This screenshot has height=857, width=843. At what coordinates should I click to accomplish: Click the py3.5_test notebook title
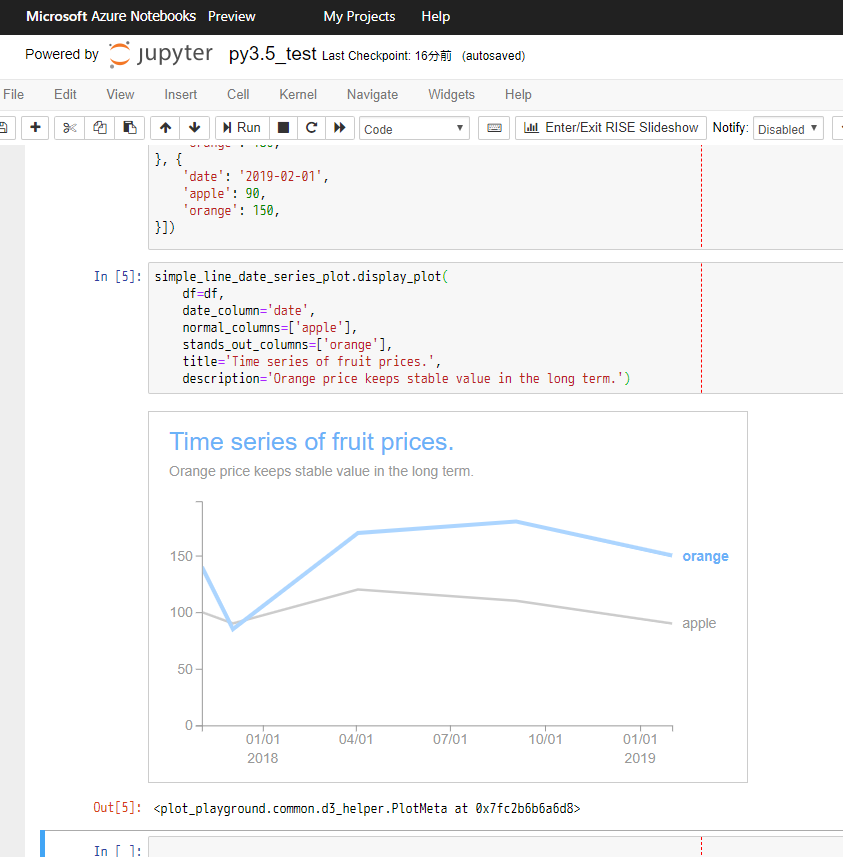click(x=272, y=54)
